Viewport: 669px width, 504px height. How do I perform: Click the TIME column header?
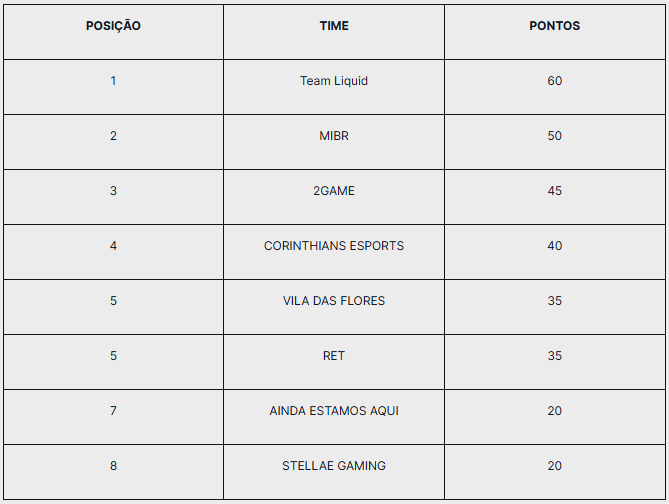point(334,26)
